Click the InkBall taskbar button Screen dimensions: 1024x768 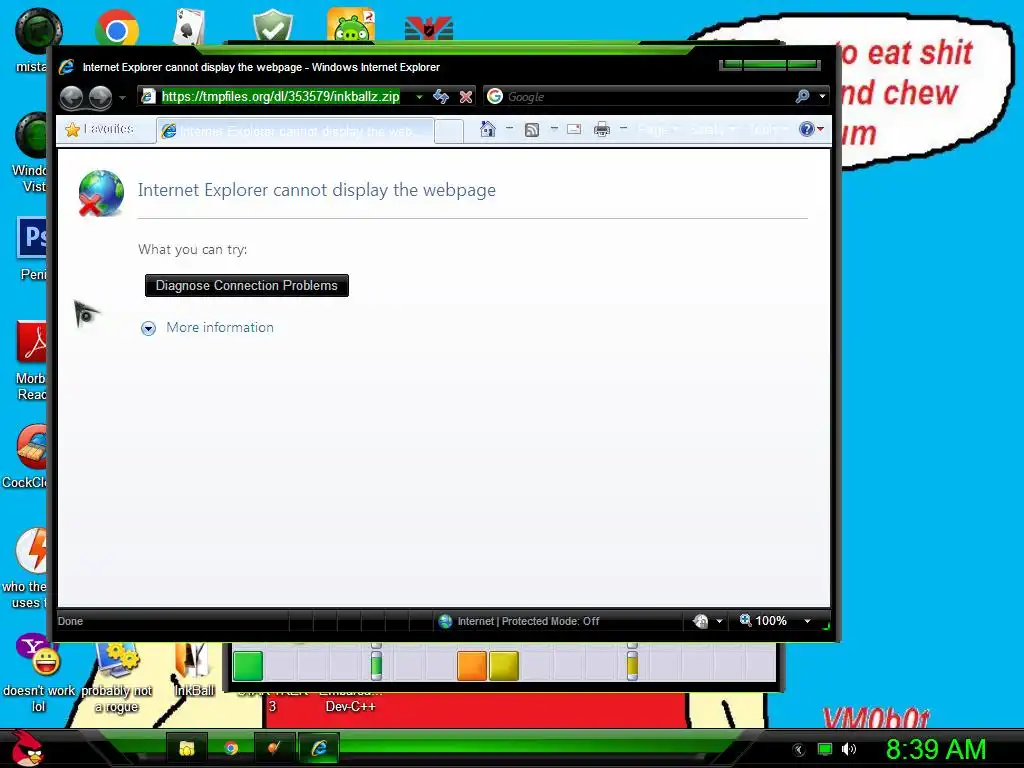pos(274,748)
